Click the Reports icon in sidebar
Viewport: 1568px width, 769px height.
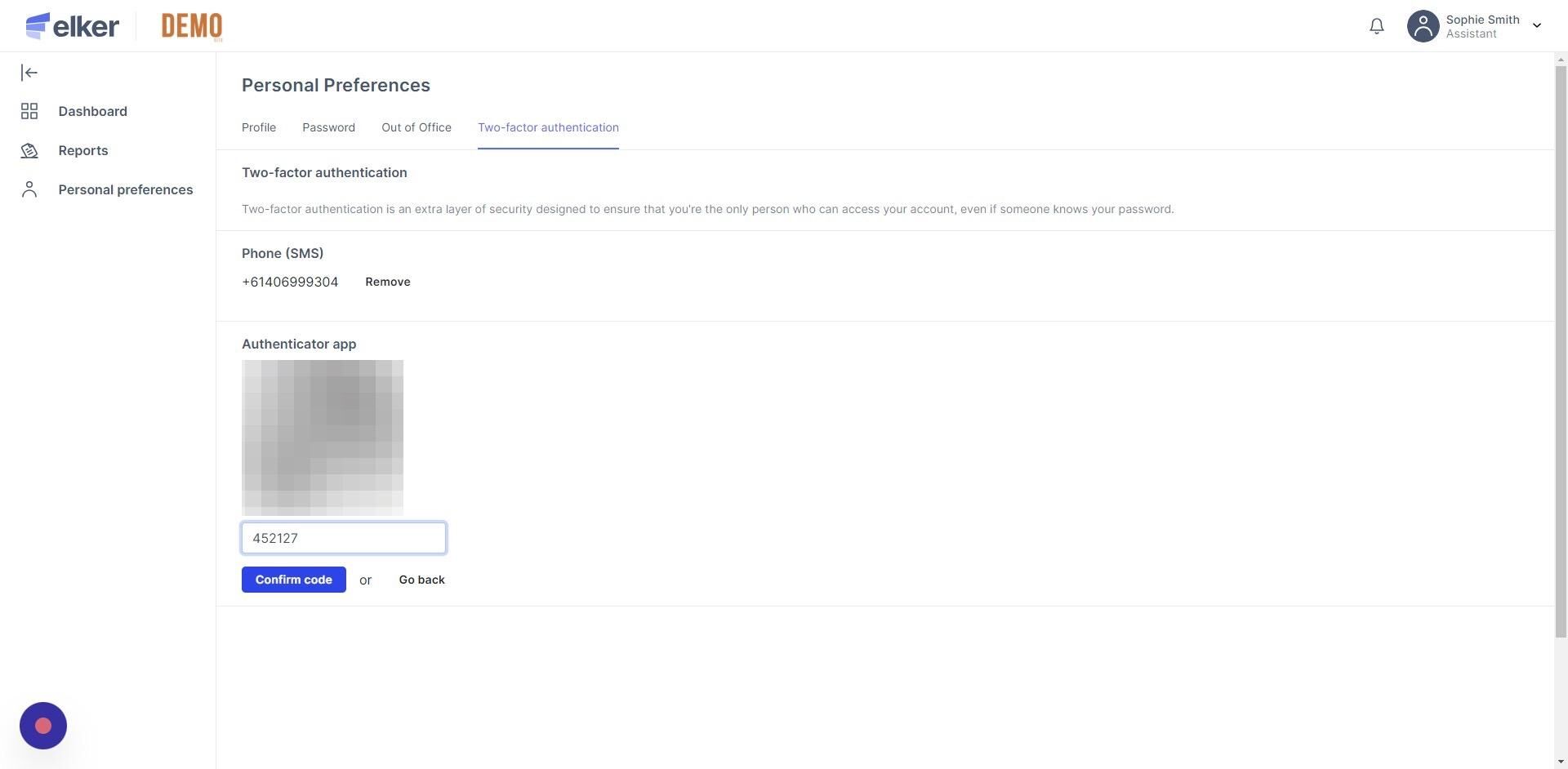tap(29, 150)
